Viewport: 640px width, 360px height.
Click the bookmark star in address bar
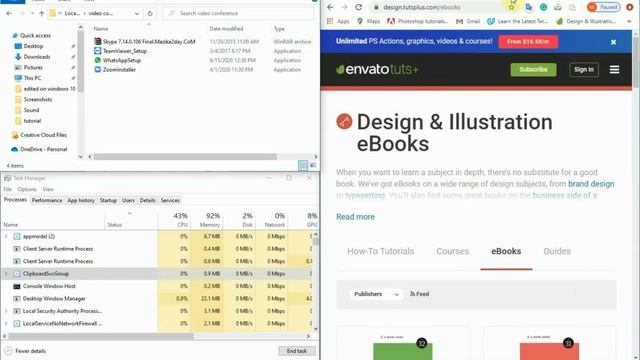tap(511, 7)
